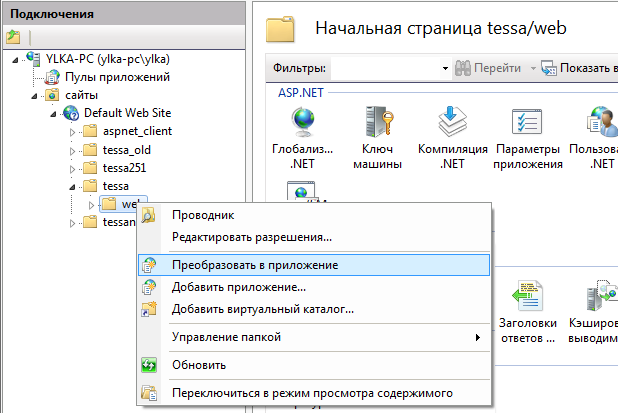Select Редактировать разрешения menu entry
Screen dimensions: 619x413
[252, 237]
